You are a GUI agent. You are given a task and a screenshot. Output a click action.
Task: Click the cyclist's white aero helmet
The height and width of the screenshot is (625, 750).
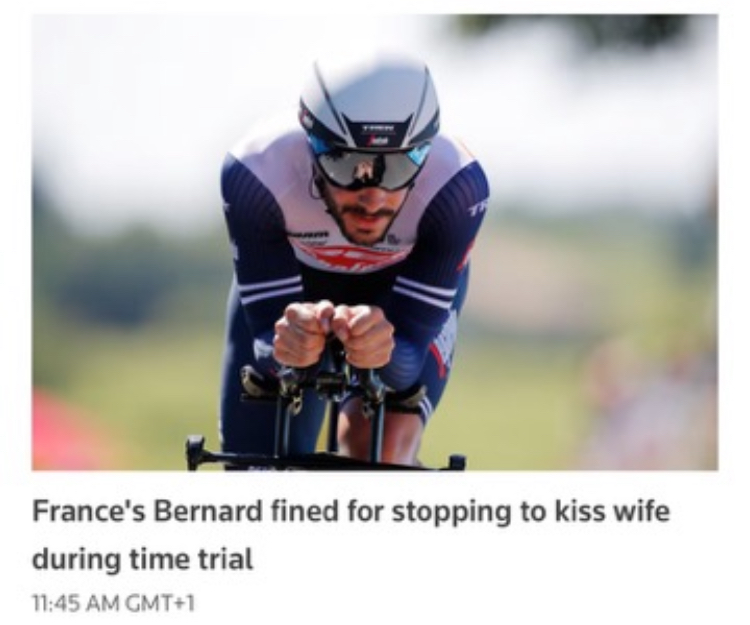coord(369,103)
